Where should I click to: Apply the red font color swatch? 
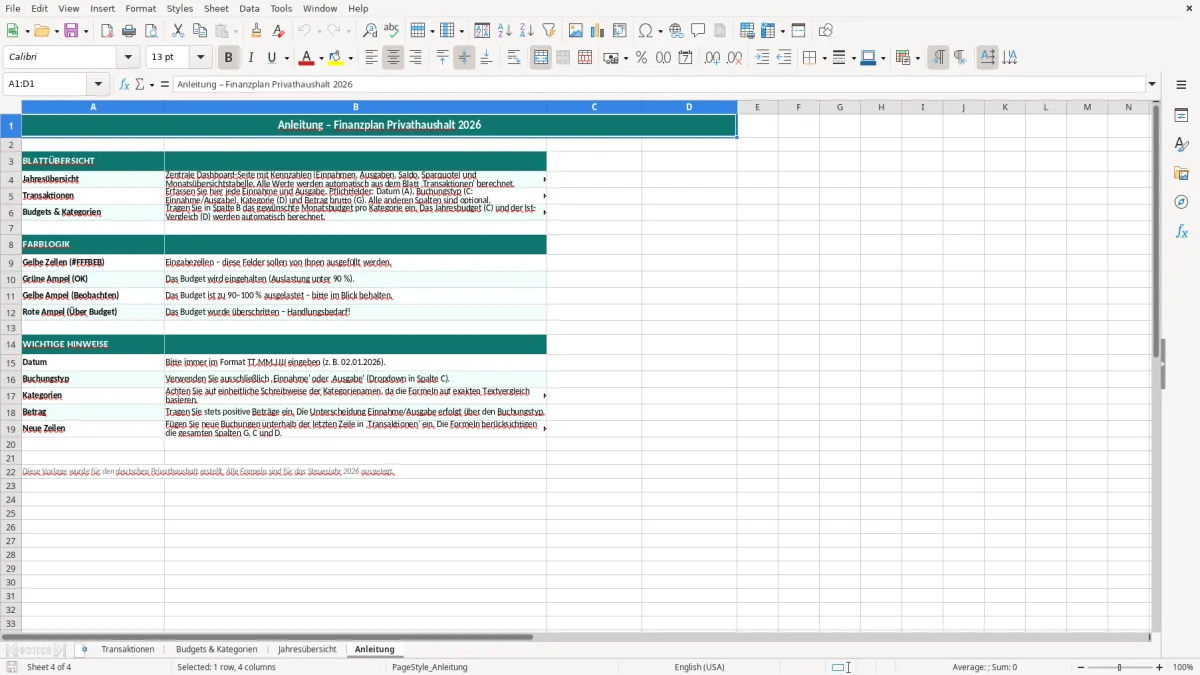[x=306, y=58]
